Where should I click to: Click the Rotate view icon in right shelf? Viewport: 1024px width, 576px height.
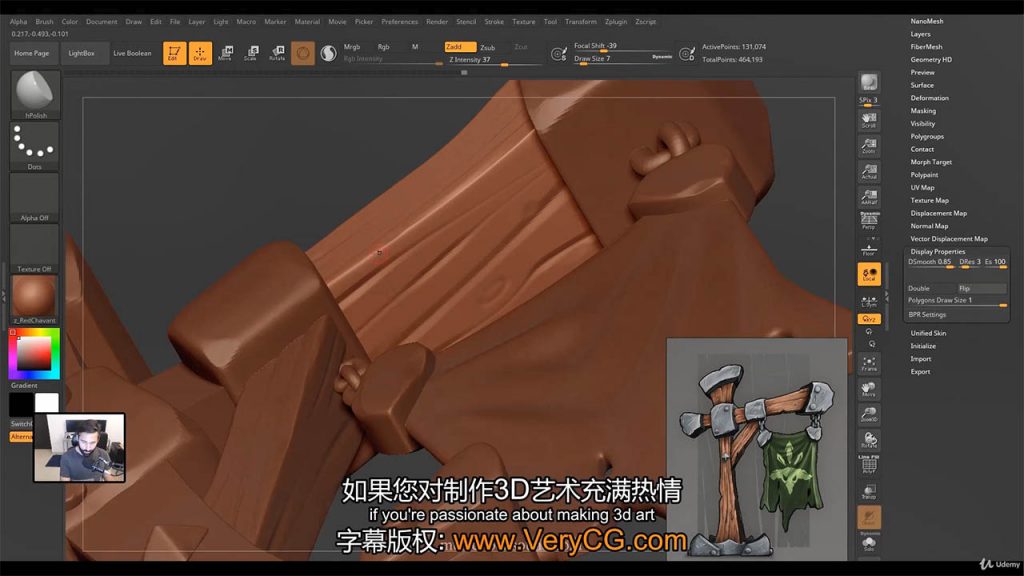(x=869, y=440)
